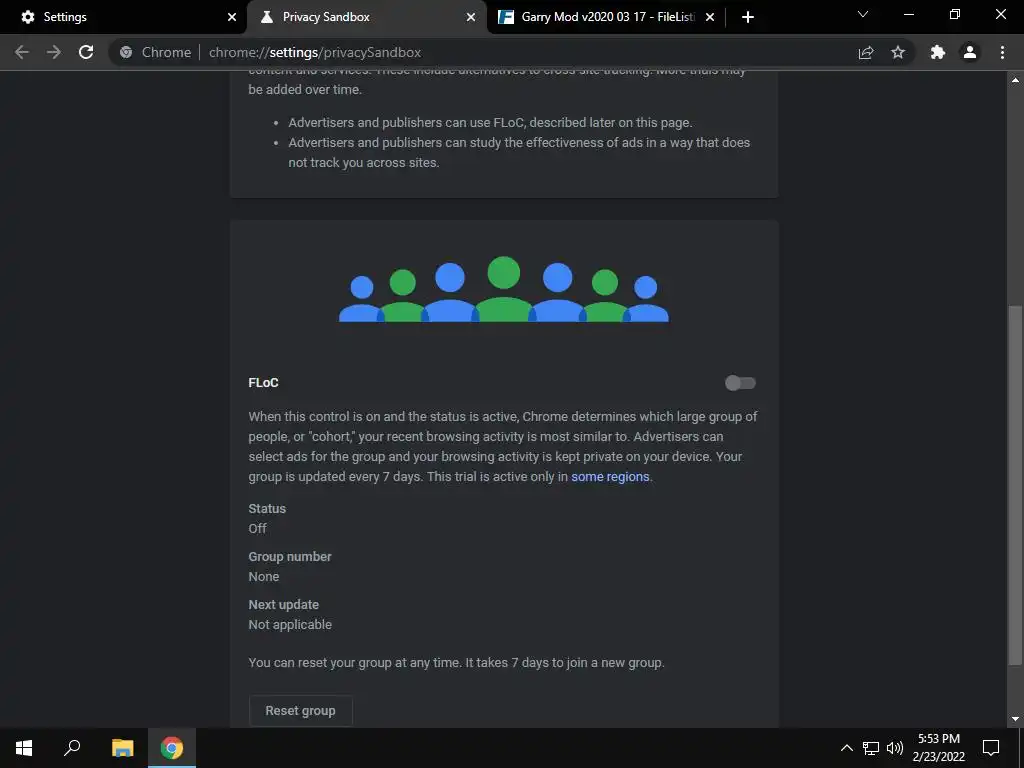
Task: Go back with the back arrow
Action: (22, 52)
